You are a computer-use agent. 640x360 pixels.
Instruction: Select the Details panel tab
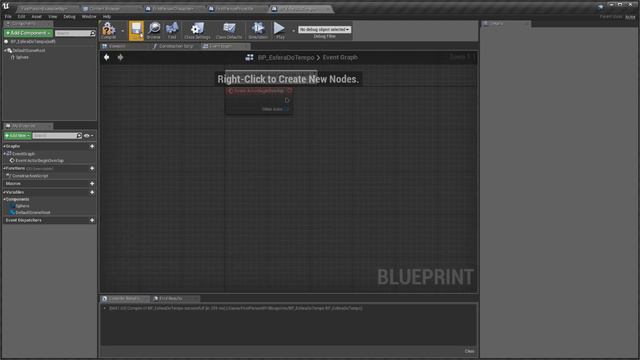pos(505,24)
